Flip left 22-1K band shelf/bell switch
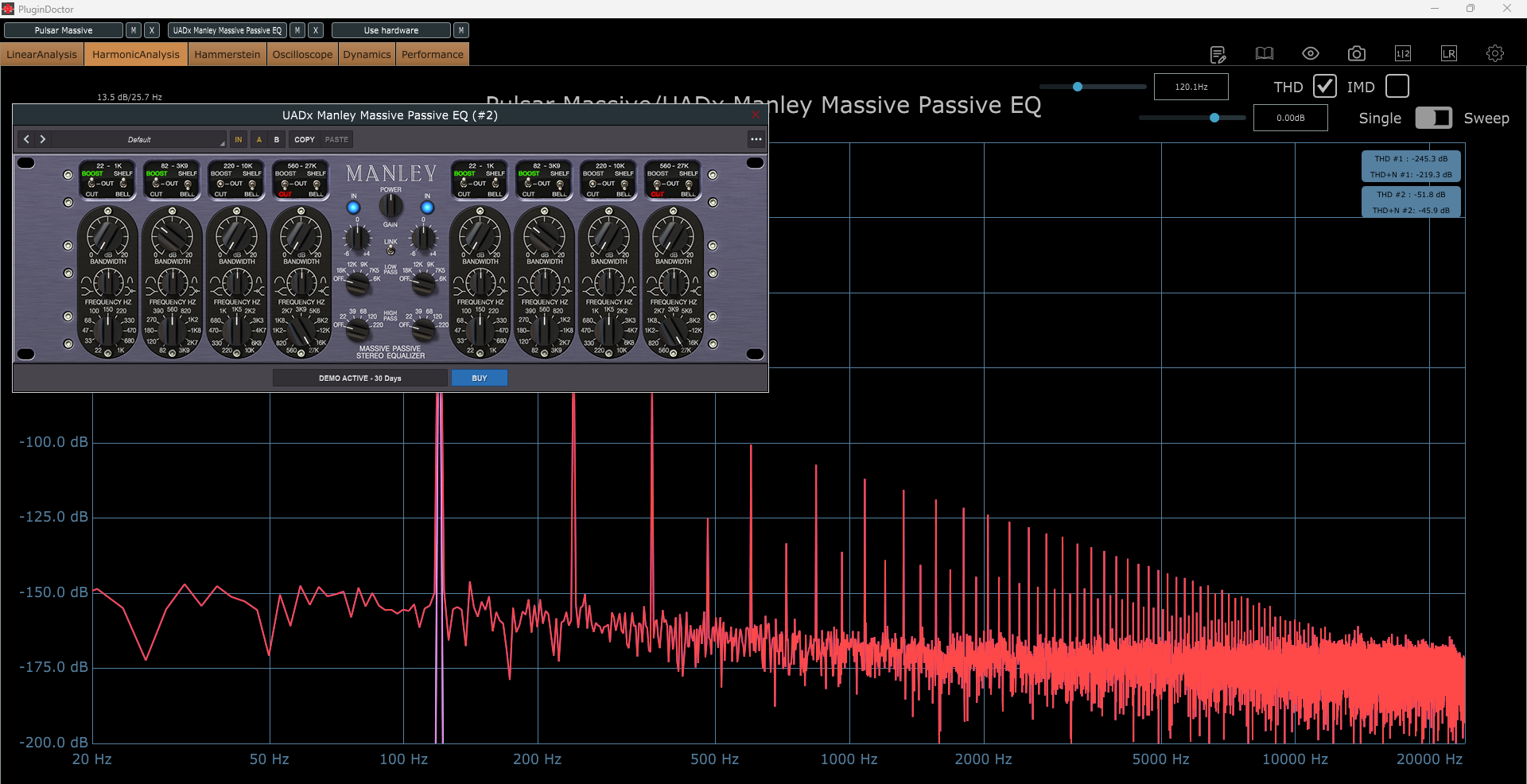 coord(123,184)
